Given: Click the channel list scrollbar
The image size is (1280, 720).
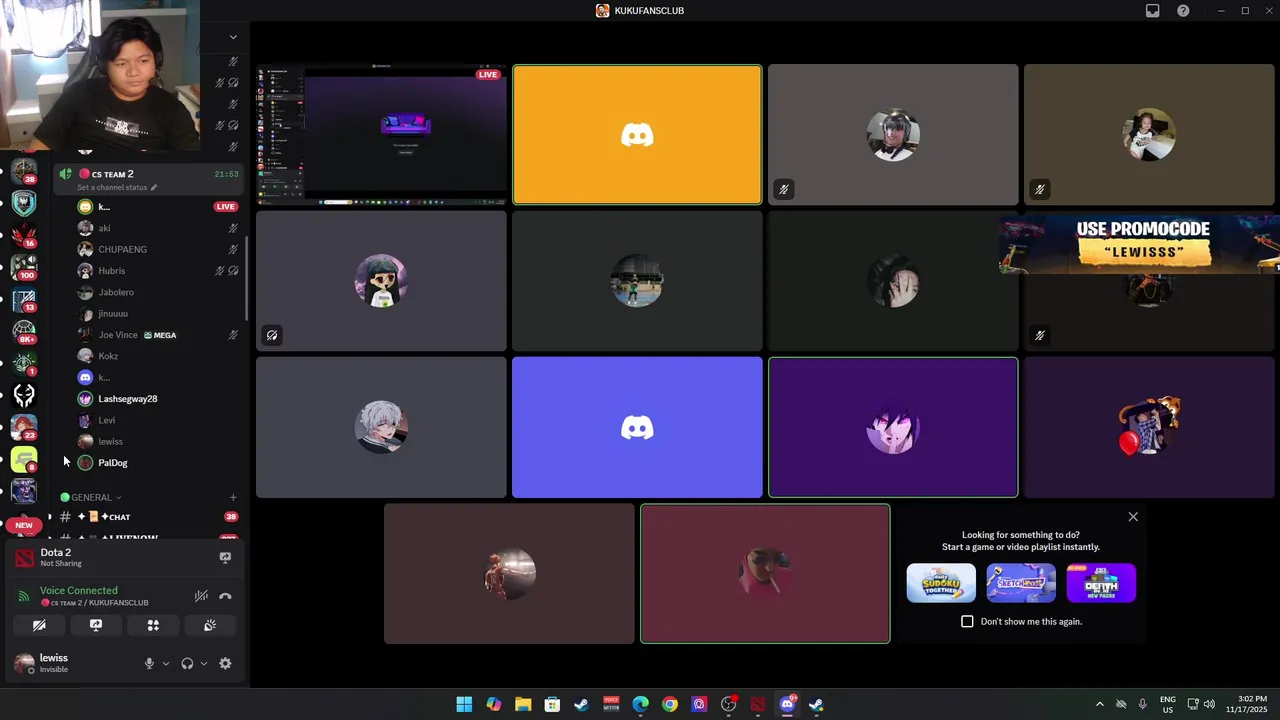Looking at the screenshot, I should pos(246,277).
